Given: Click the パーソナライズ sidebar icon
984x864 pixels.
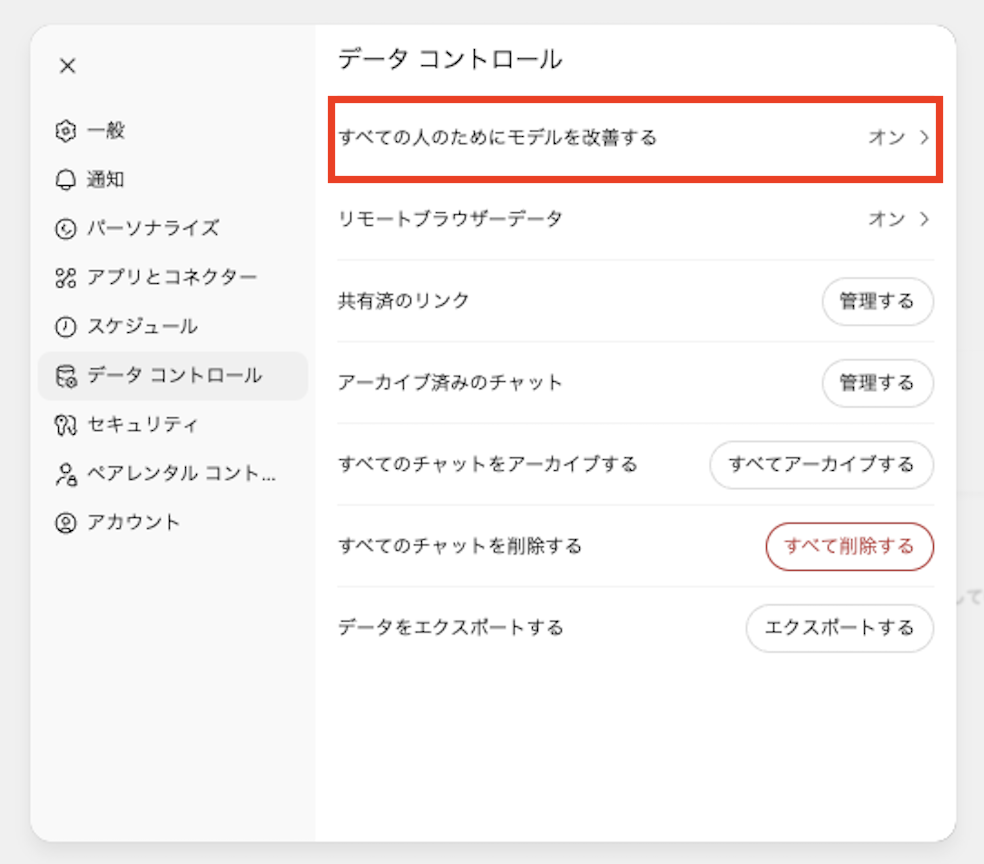Looking at the screenshot, I should (x=66, y=229).
